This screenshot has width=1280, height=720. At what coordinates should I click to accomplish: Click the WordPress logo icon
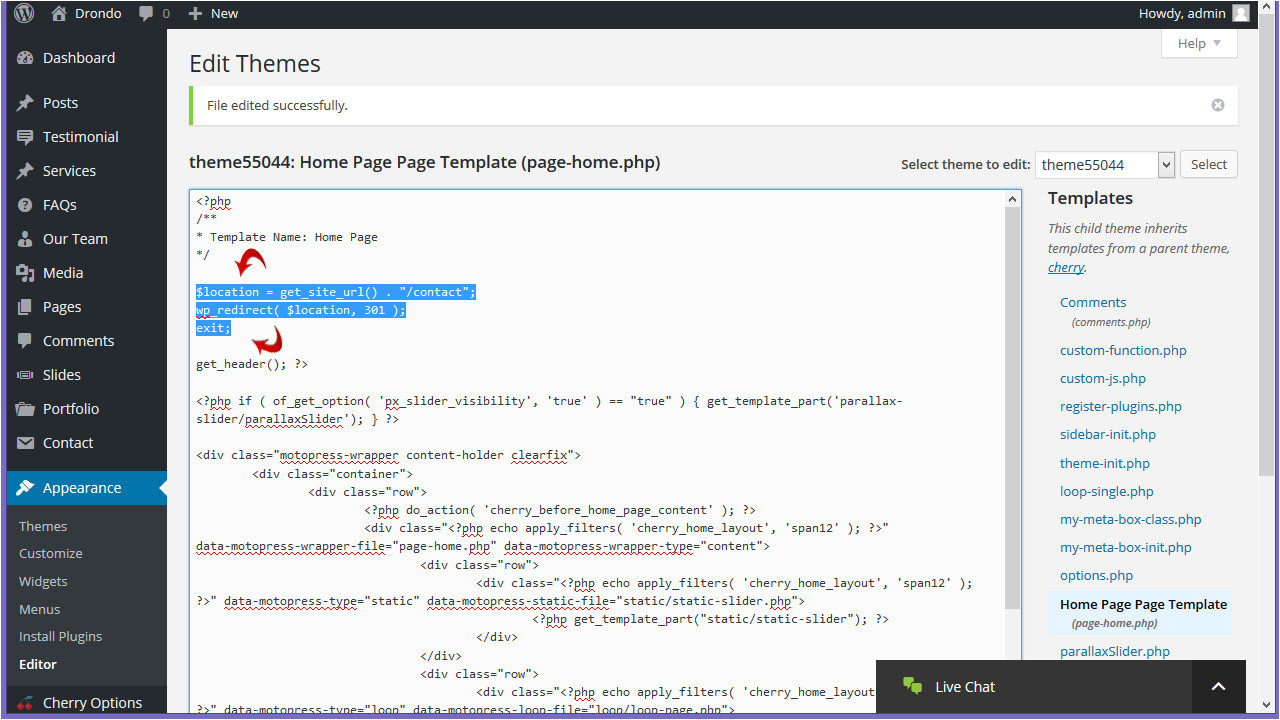24,14
